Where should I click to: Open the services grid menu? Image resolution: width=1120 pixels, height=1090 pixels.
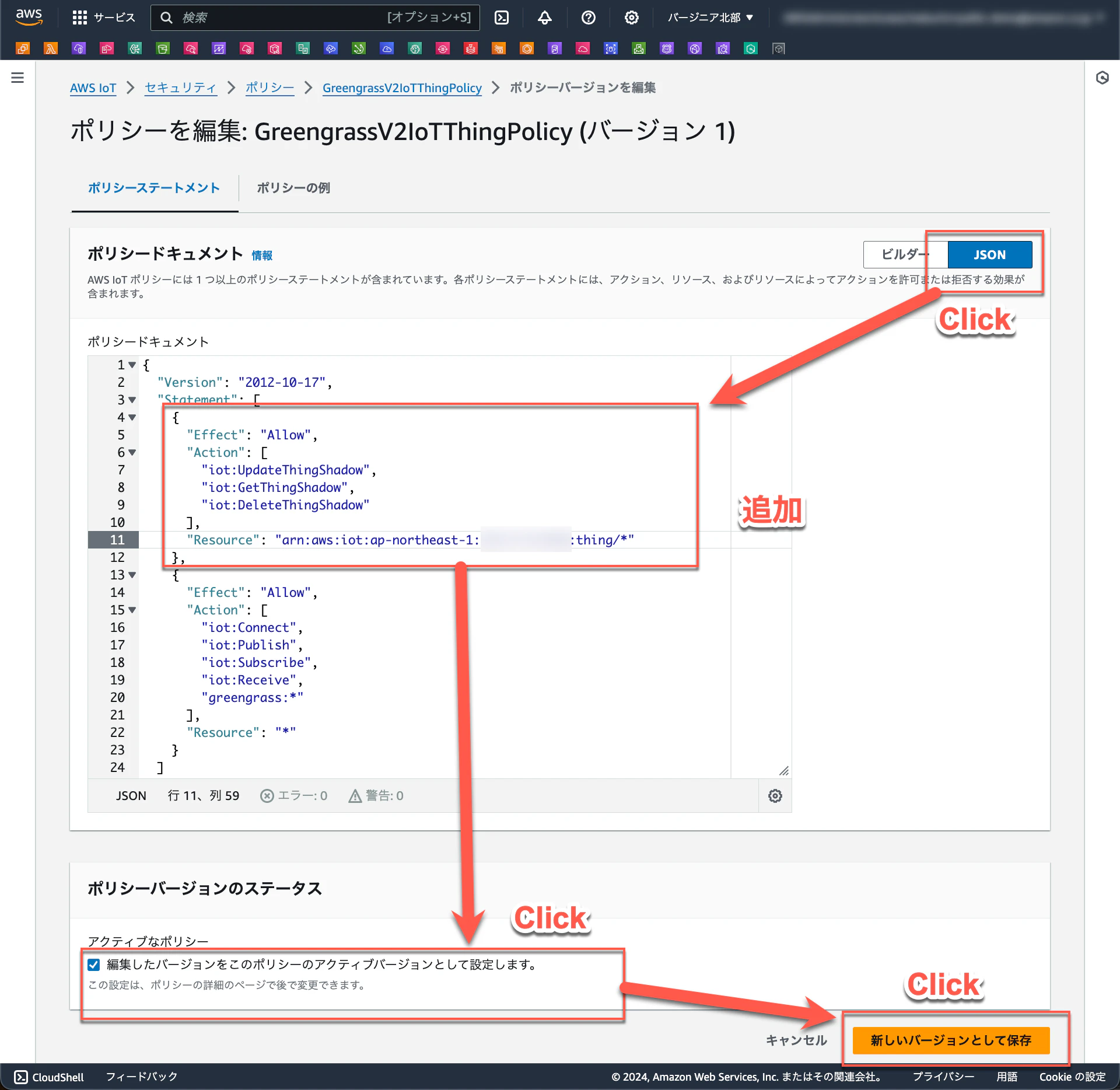79,18
